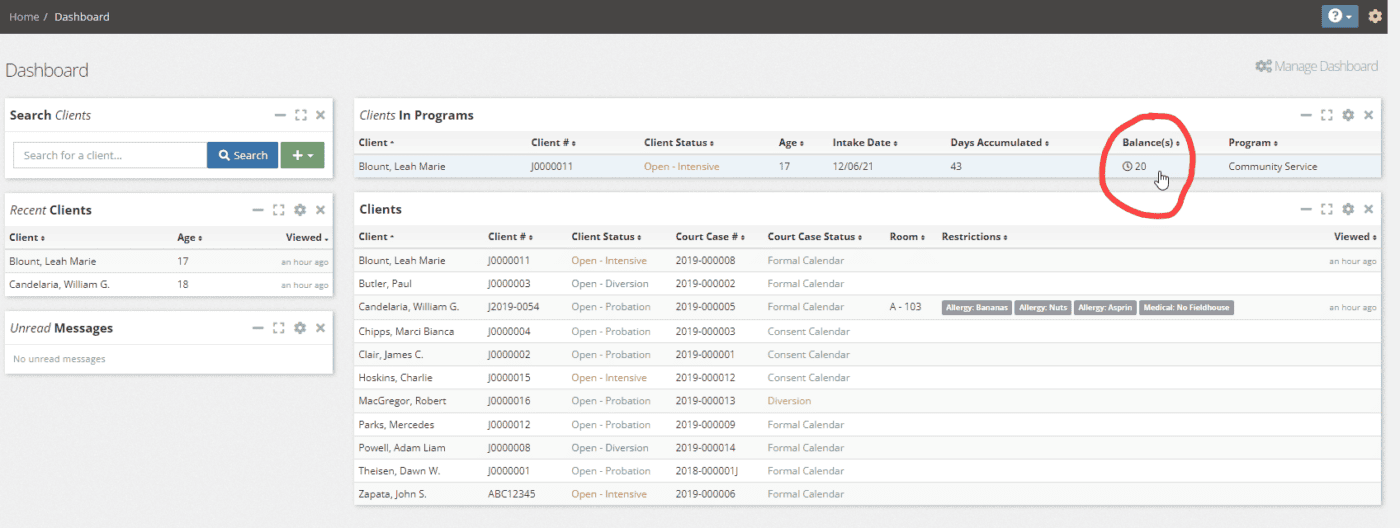The height and width of the screenshot is (528, 1400).
Task: Collapse the Search Clients panel
Action: (x=281, y=115)
